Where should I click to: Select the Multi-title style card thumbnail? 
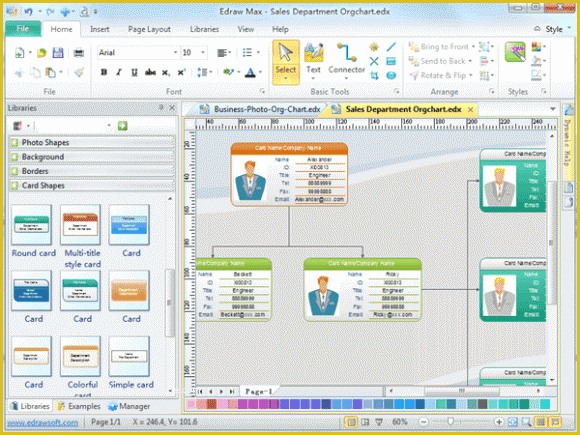[x=80, y=225]
